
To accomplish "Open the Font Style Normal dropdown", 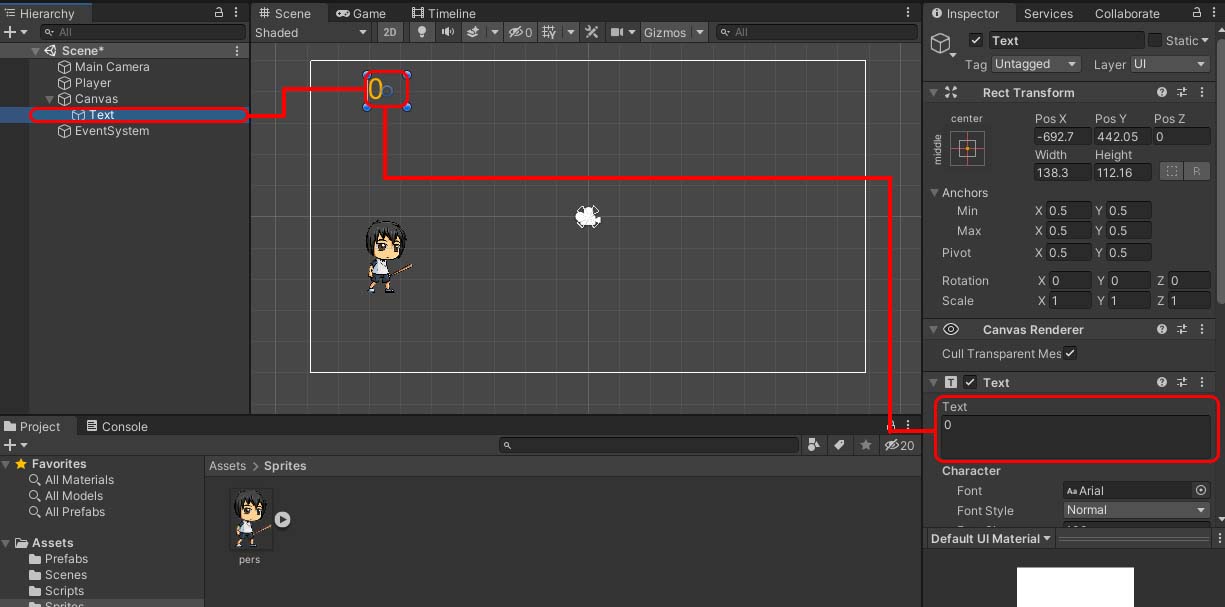I will [x=1136, y=510].
